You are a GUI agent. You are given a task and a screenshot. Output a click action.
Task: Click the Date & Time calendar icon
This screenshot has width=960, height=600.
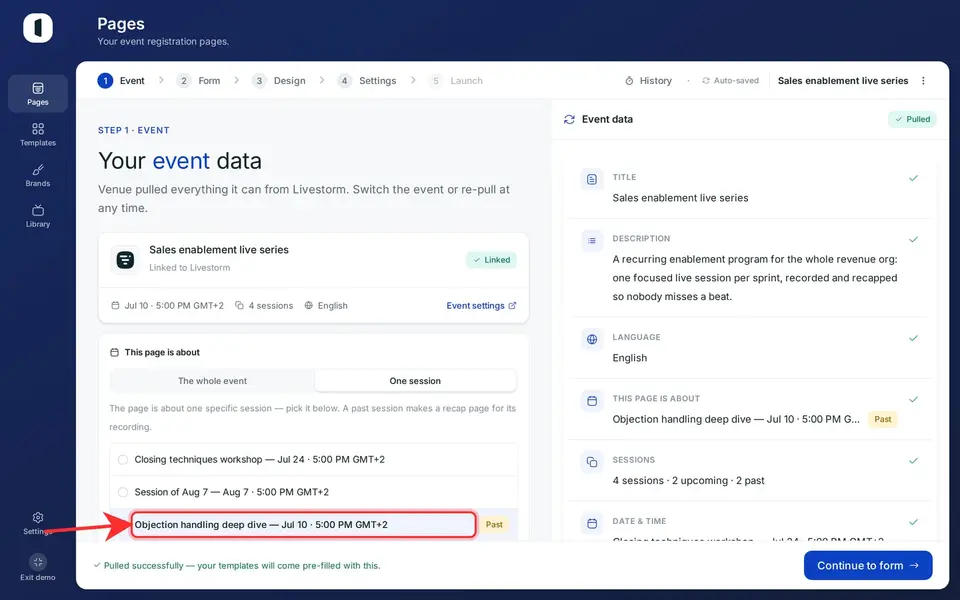coord(592,523)
